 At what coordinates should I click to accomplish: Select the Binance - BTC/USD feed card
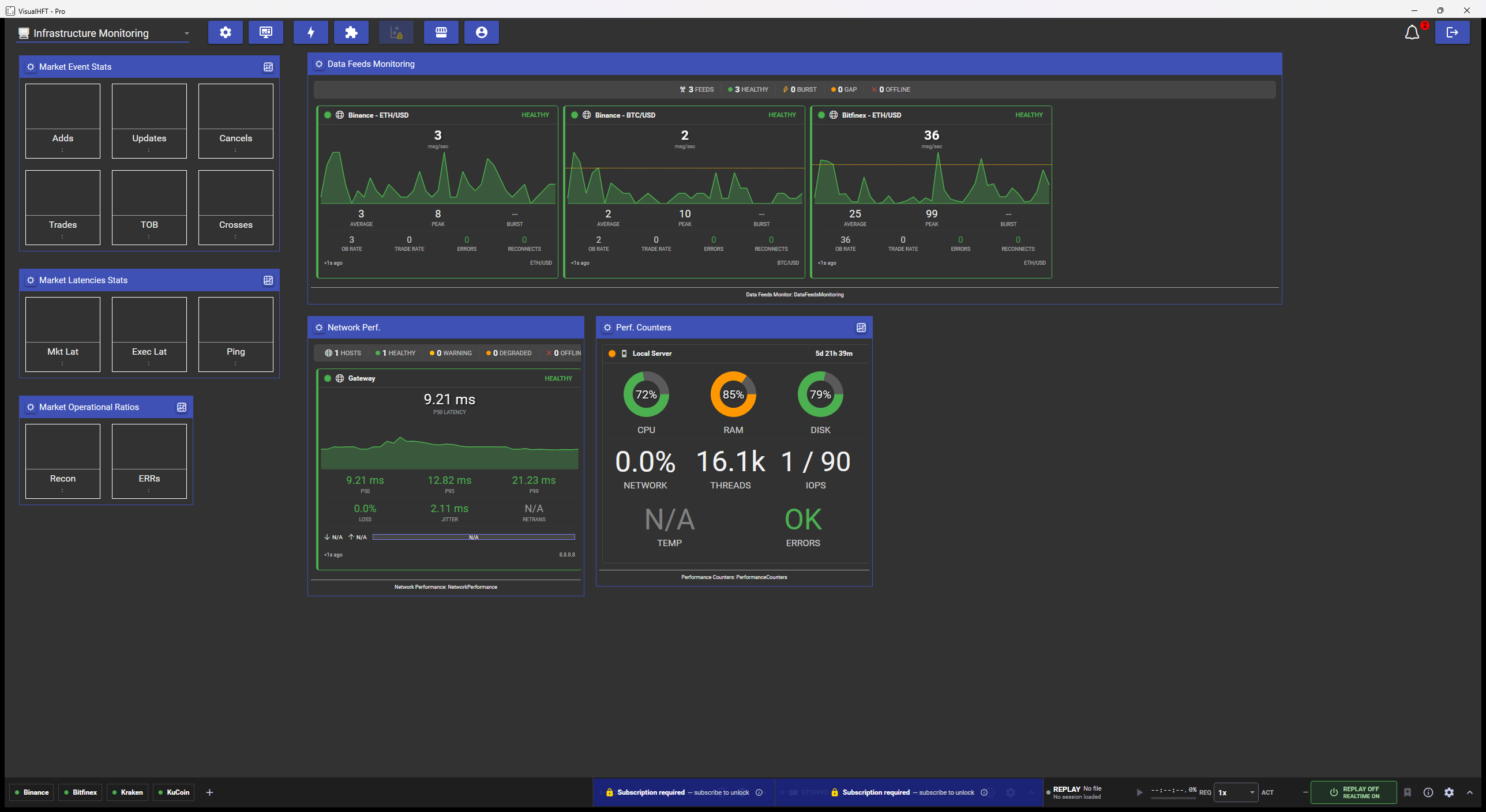pos(684,192)
